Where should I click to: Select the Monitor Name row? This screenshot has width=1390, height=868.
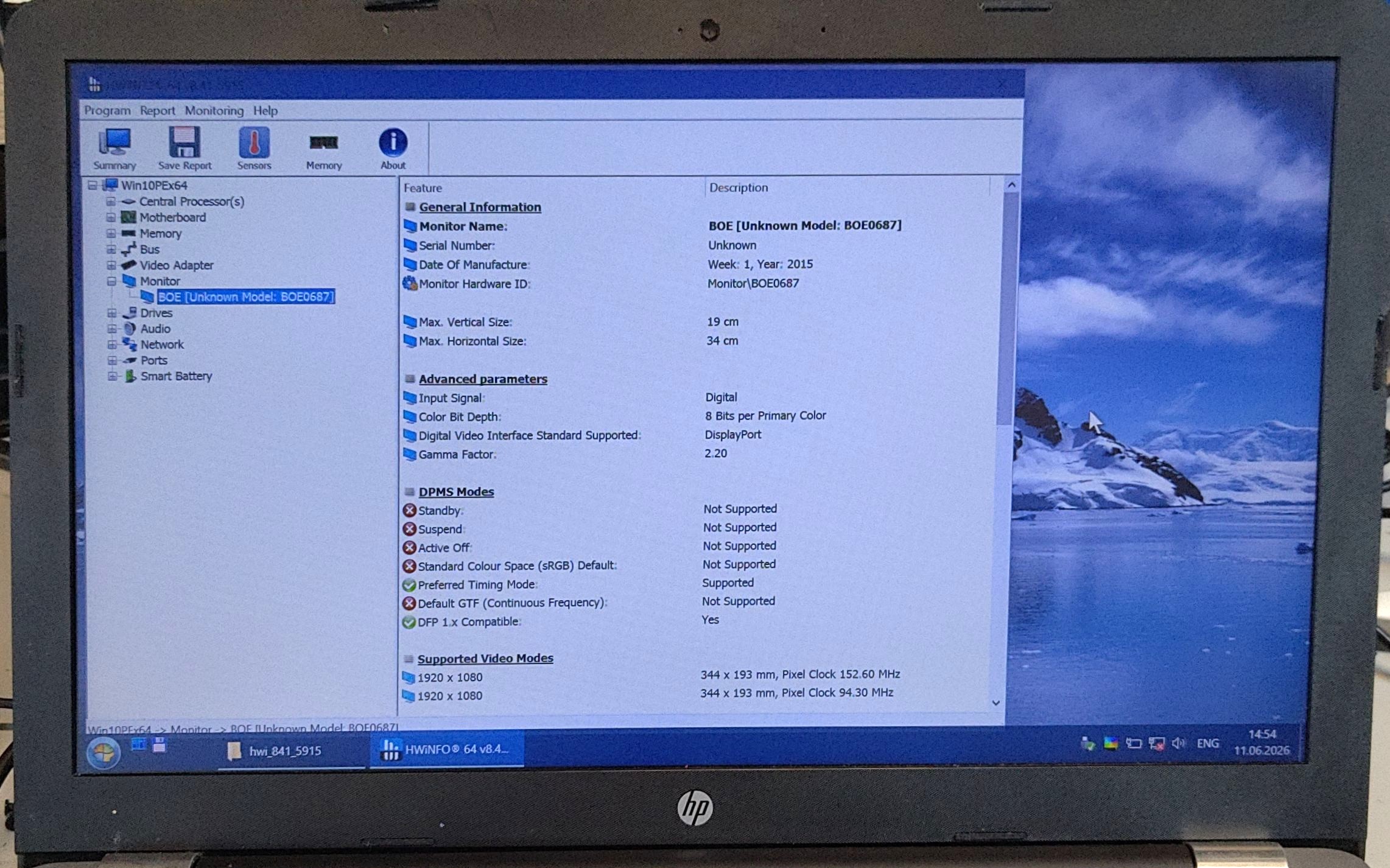pyautogui.click(x=700, y=226)
